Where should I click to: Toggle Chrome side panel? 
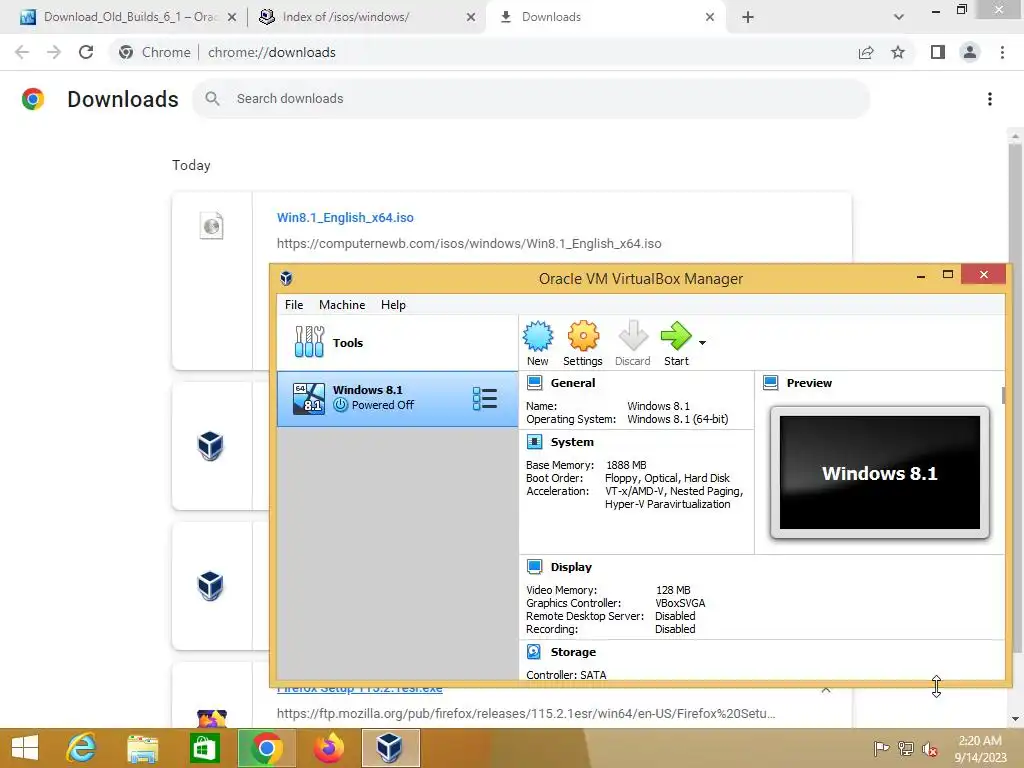[938, 52]
